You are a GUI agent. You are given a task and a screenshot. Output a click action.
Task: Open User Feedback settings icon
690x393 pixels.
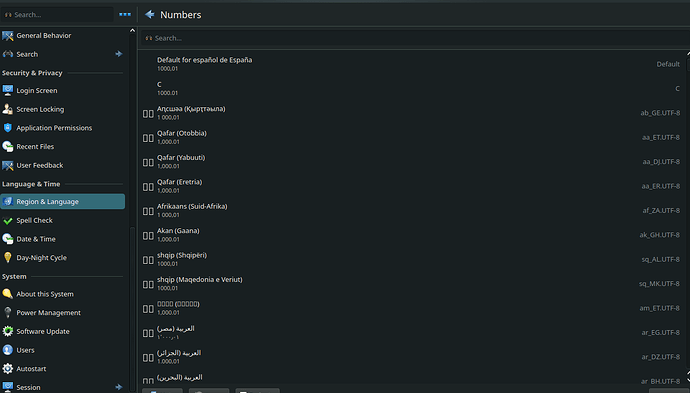coord(7,165)
